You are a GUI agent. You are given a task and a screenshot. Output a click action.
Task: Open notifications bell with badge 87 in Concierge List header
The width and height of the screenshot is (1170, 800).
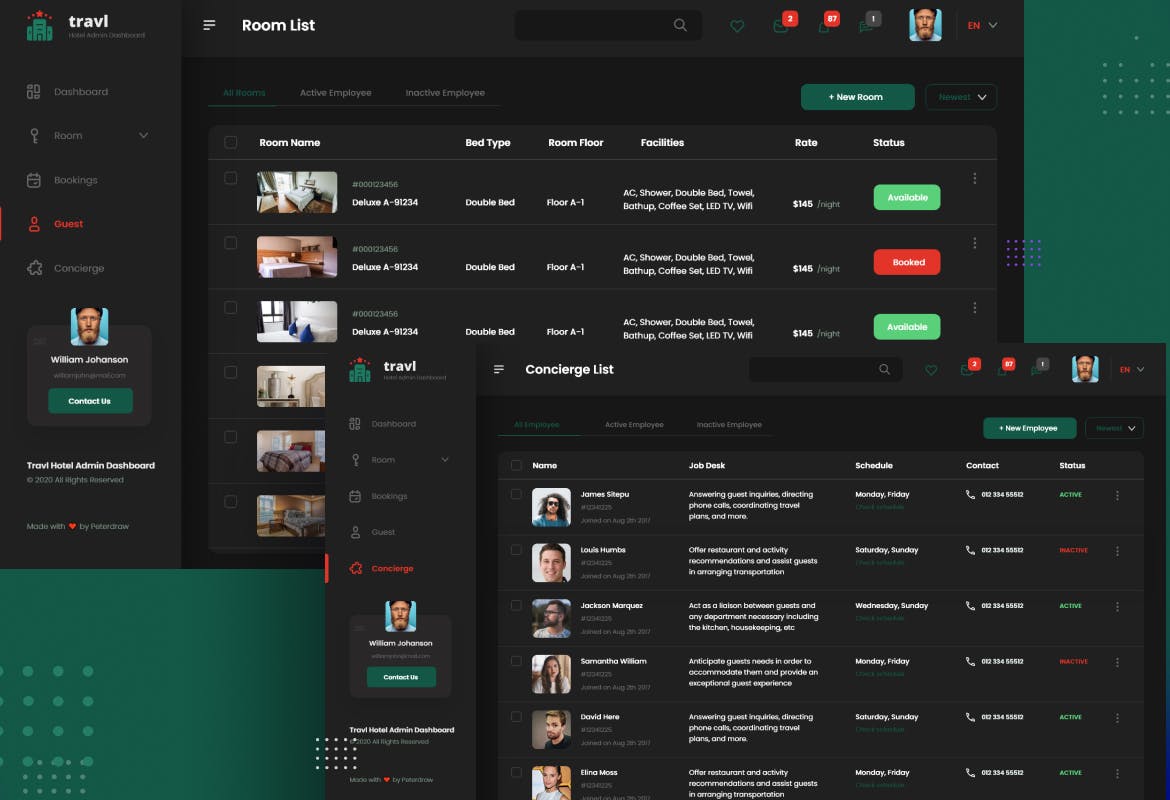pos(1001,371)
